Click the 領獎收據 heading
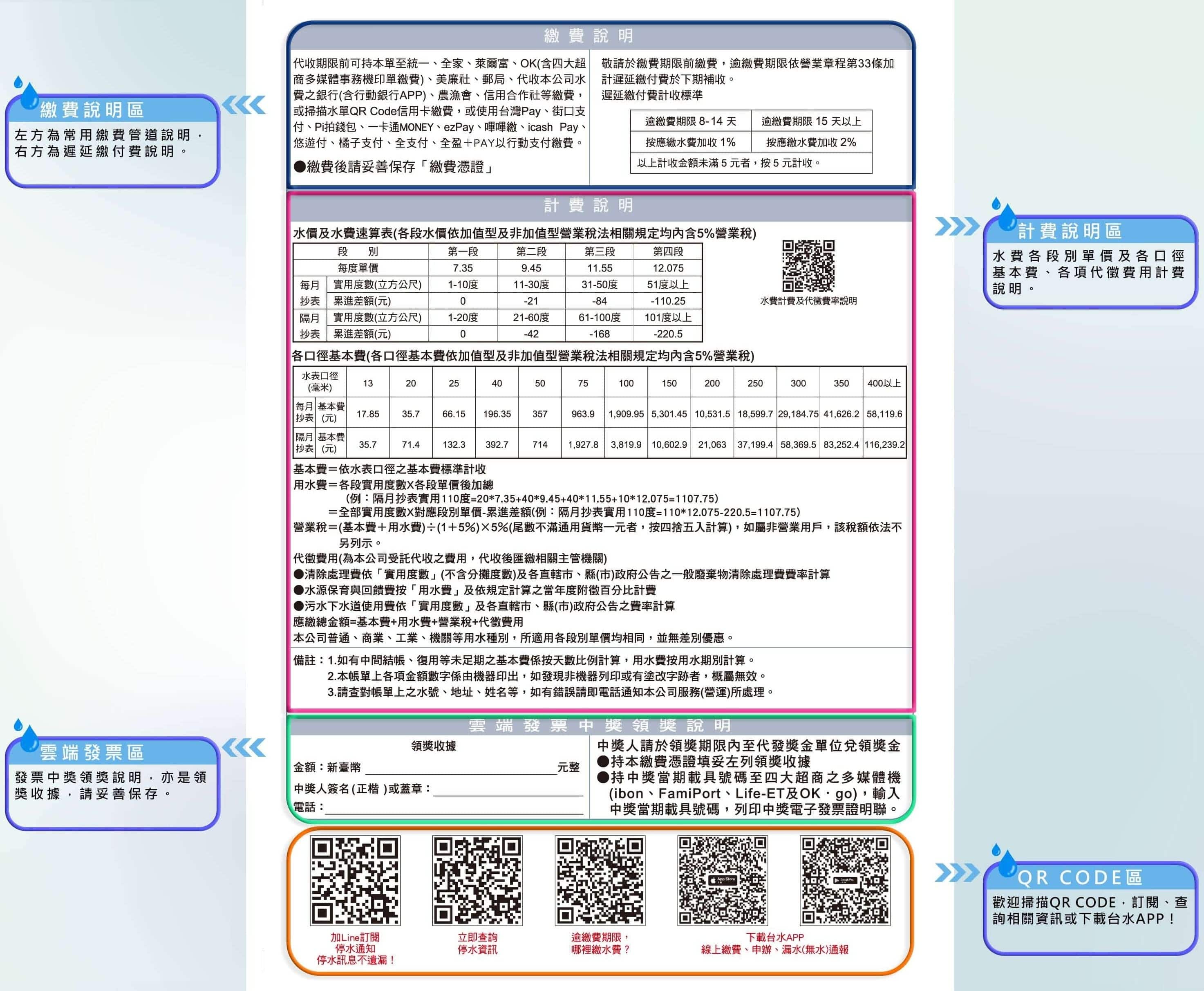 point(434,746)
